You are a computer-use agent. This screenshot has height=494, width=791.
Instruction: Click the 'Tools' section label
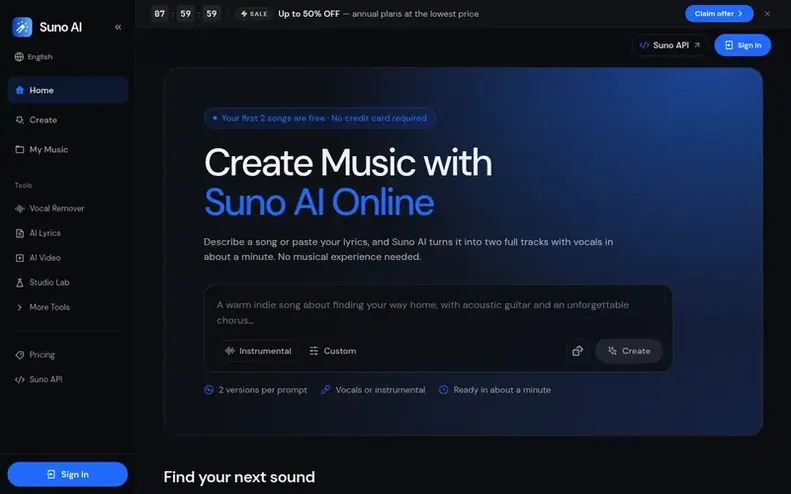coord(23,186)
